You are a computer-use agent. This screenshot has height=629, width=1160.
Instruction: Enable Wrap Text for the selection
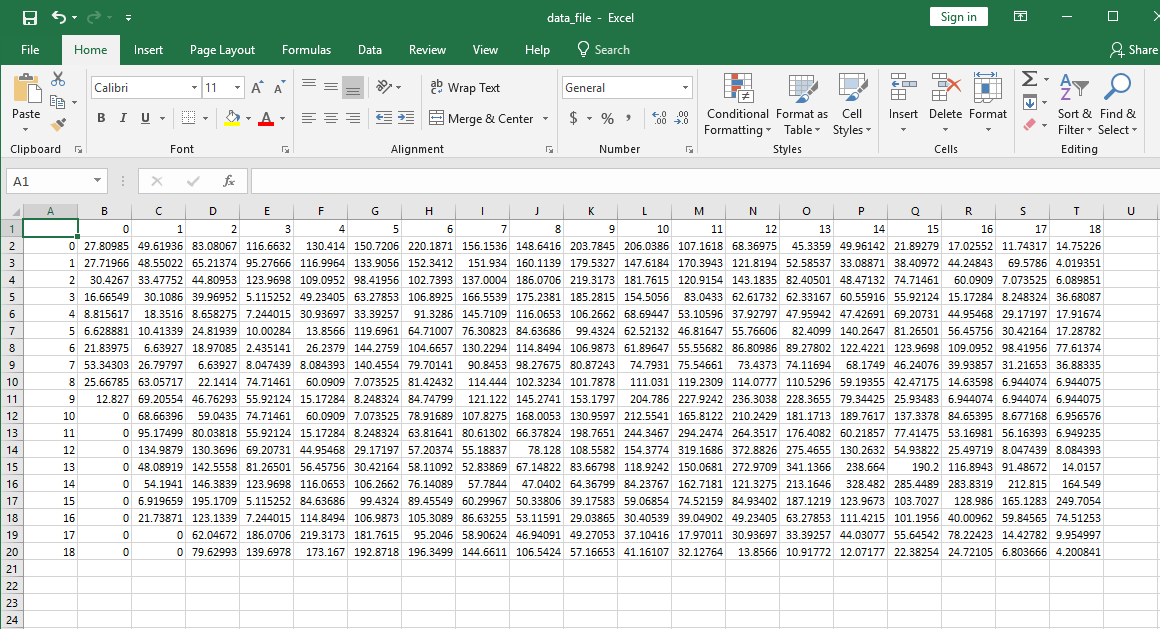pos(465,88)
